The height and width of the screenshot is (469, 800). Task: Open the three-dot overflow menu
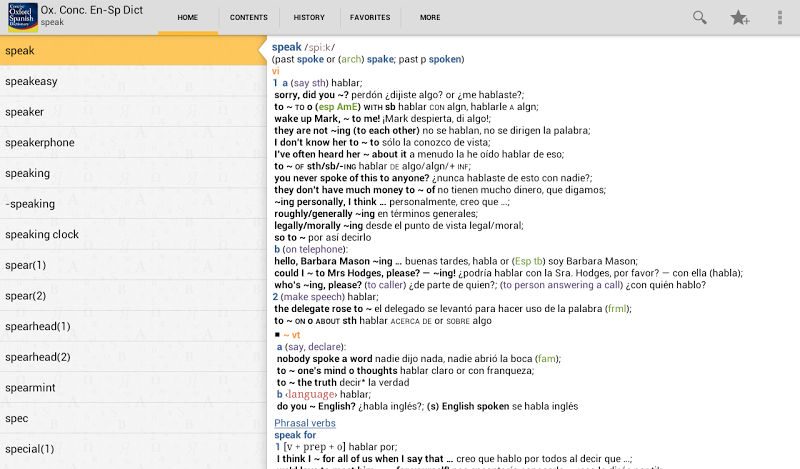point(780,17)
